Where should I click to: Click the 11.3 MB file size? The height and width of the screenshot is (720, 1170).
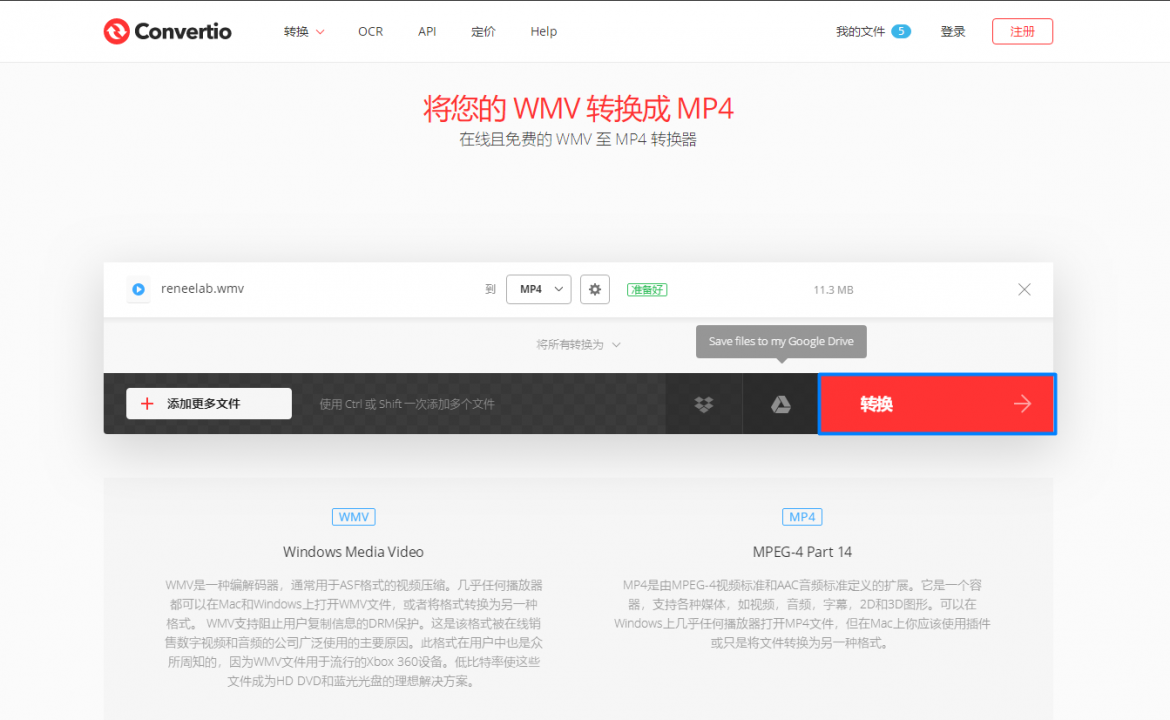(833, 289)
